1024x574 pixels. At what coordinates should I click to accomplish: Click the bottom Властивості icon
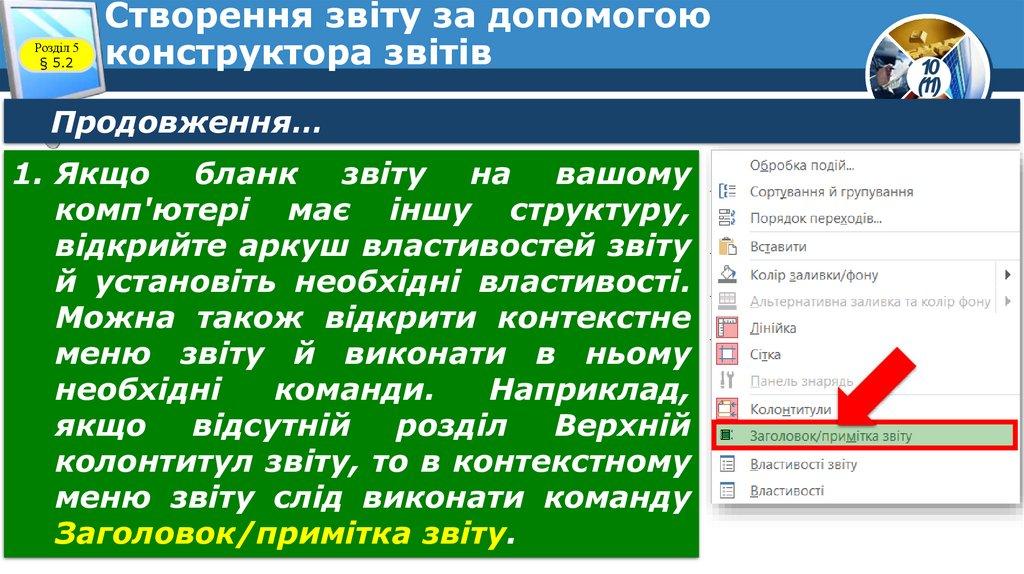coord(728,491)
